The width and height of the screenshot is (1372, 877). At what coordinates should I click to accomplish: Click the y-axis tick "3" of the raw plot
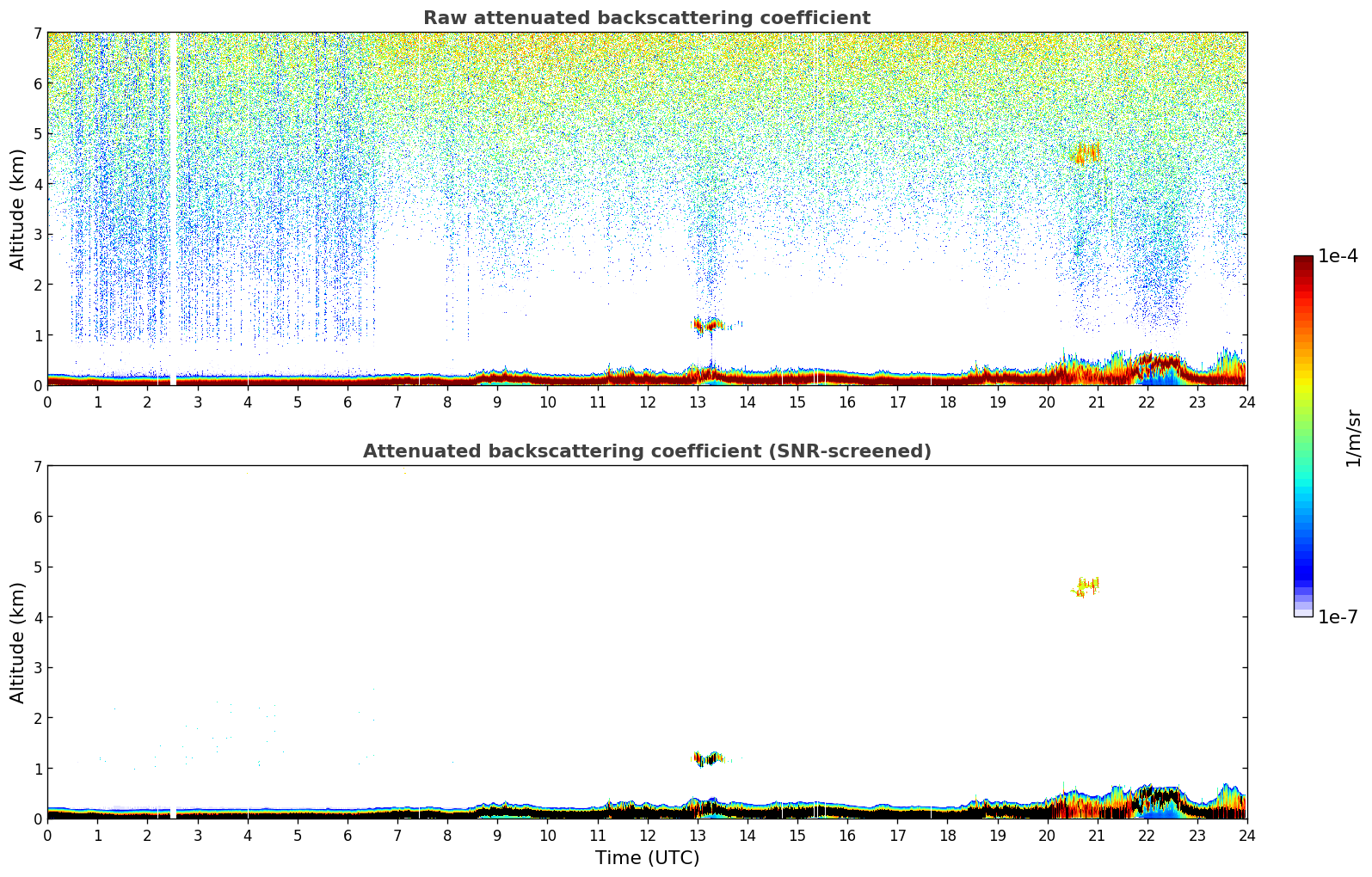point(37,234)
